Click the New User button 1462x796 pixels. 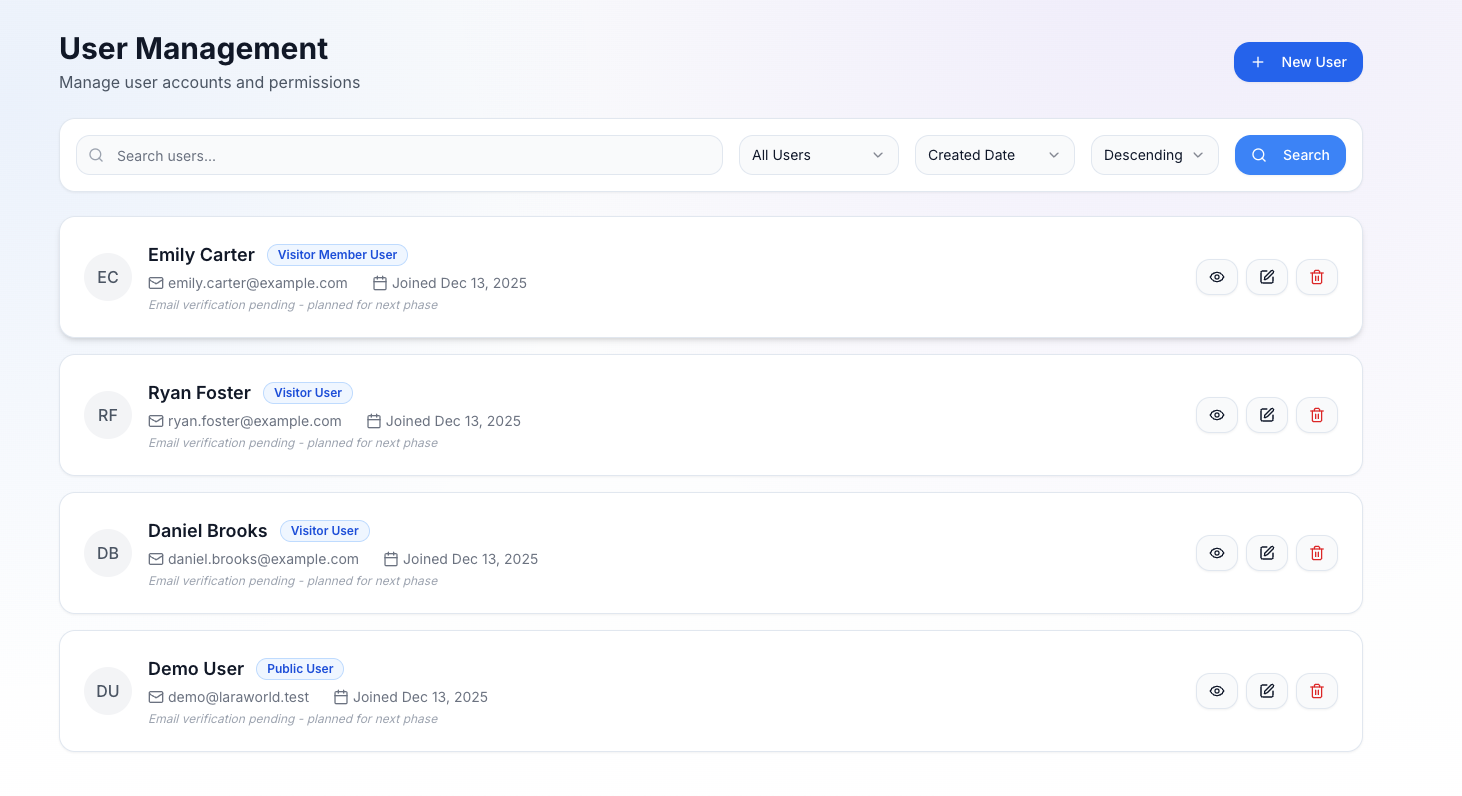point(1298,62)
